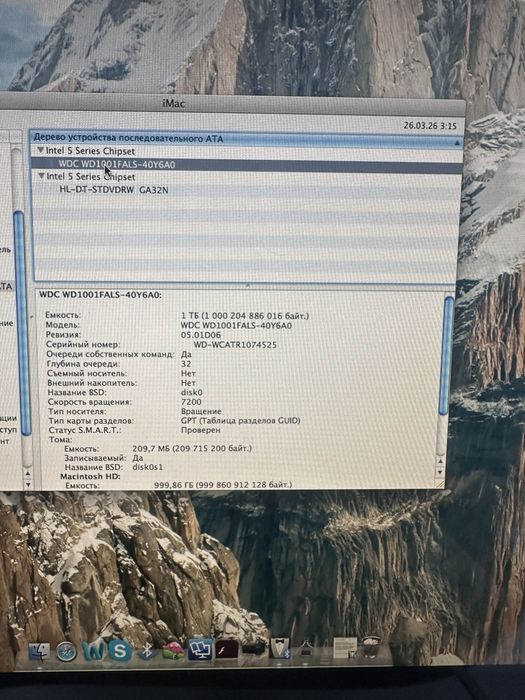Screen dimensions: 525x700
Task: Click the Ревизия label
Action: (x=63, y=335)
